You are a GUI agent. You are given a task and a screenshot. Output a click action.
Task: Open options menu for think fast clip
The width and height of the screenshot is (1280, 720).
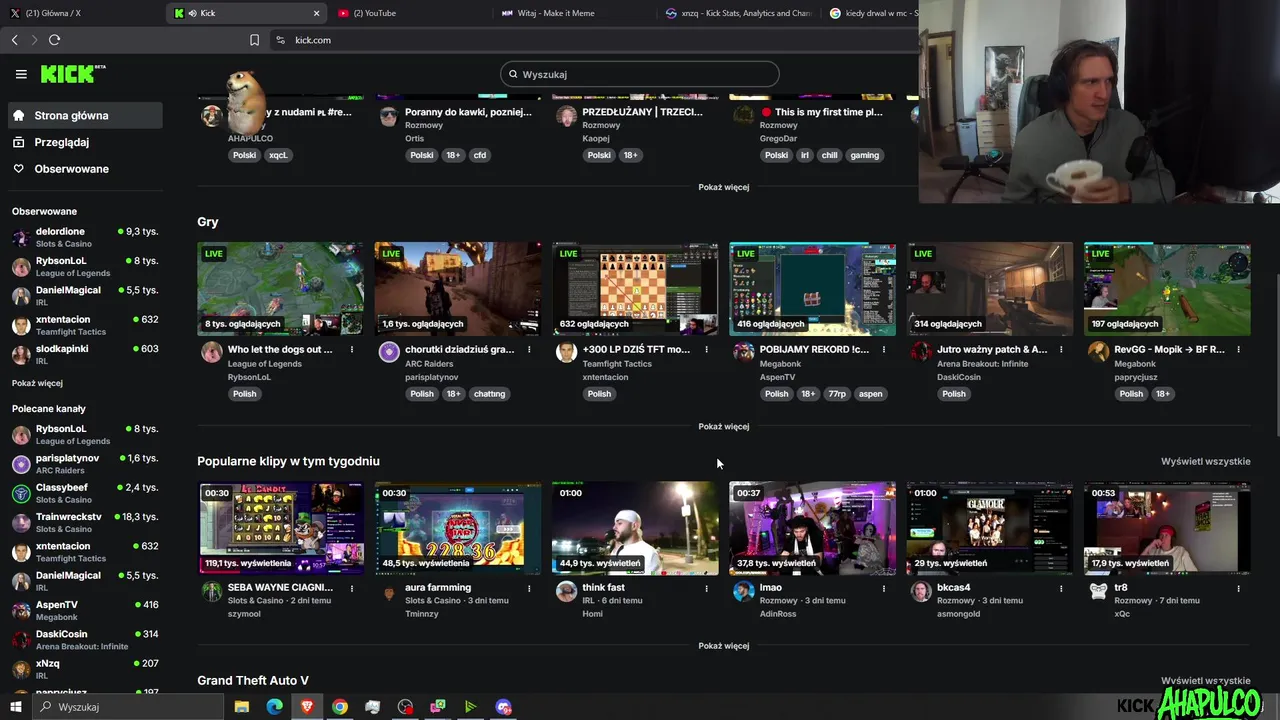pos(706,589)
